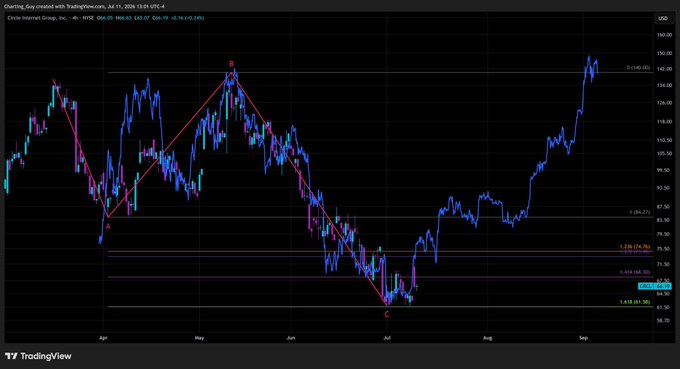This screenshot has width=680, height=369.
Task: Click the Aug label on time axis
Action: click(487, 337)
